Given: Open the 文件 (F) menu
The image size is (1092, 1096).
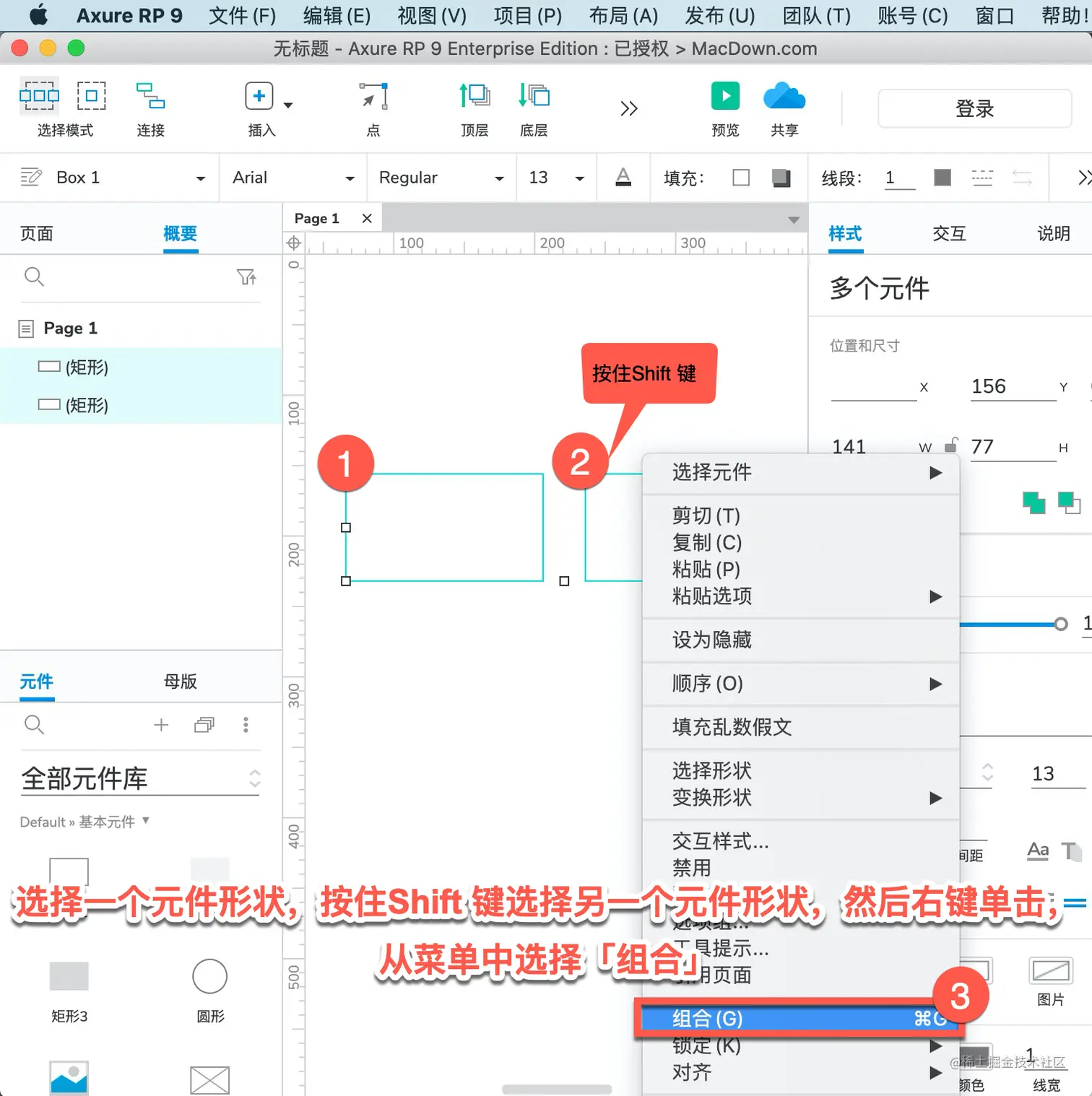Looking at the screenshot, I should click(x=242, y=15).
